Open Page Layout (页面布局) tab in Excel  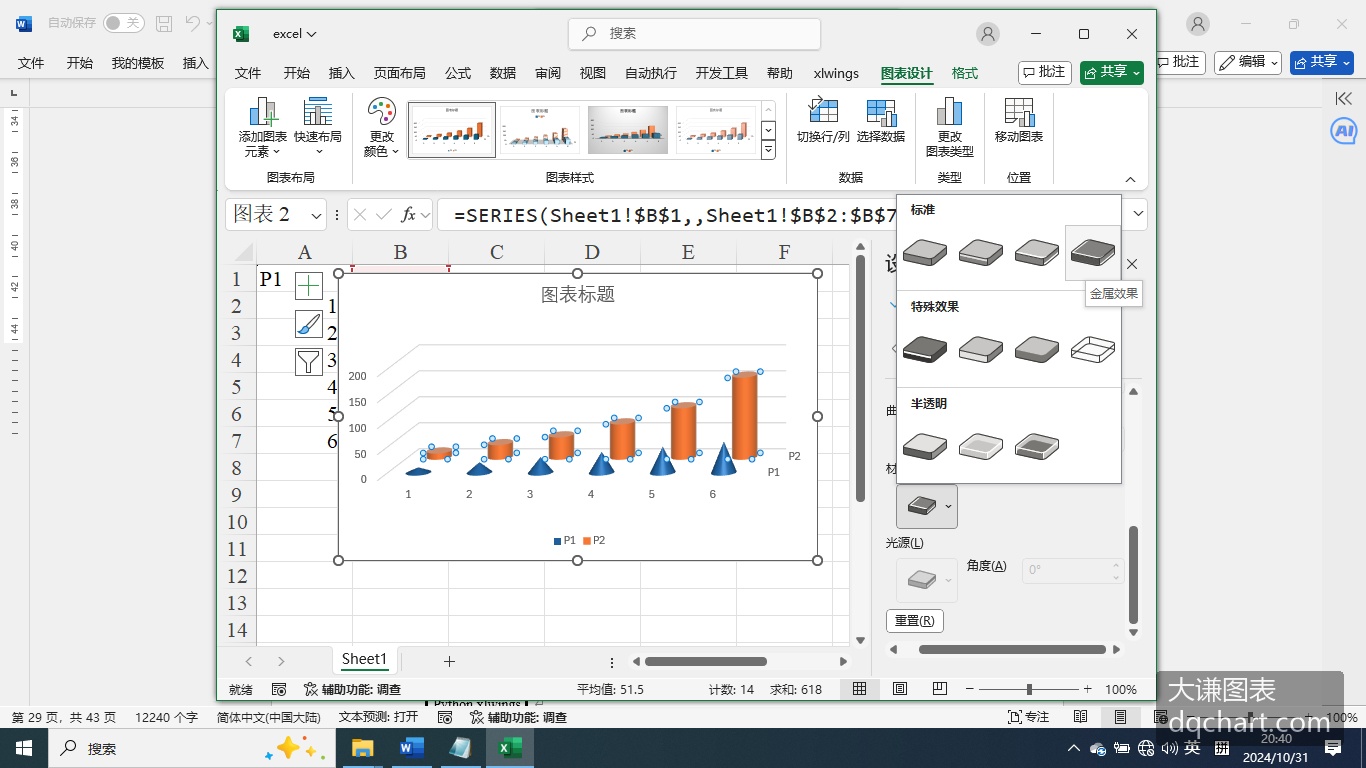pos(400,73)
